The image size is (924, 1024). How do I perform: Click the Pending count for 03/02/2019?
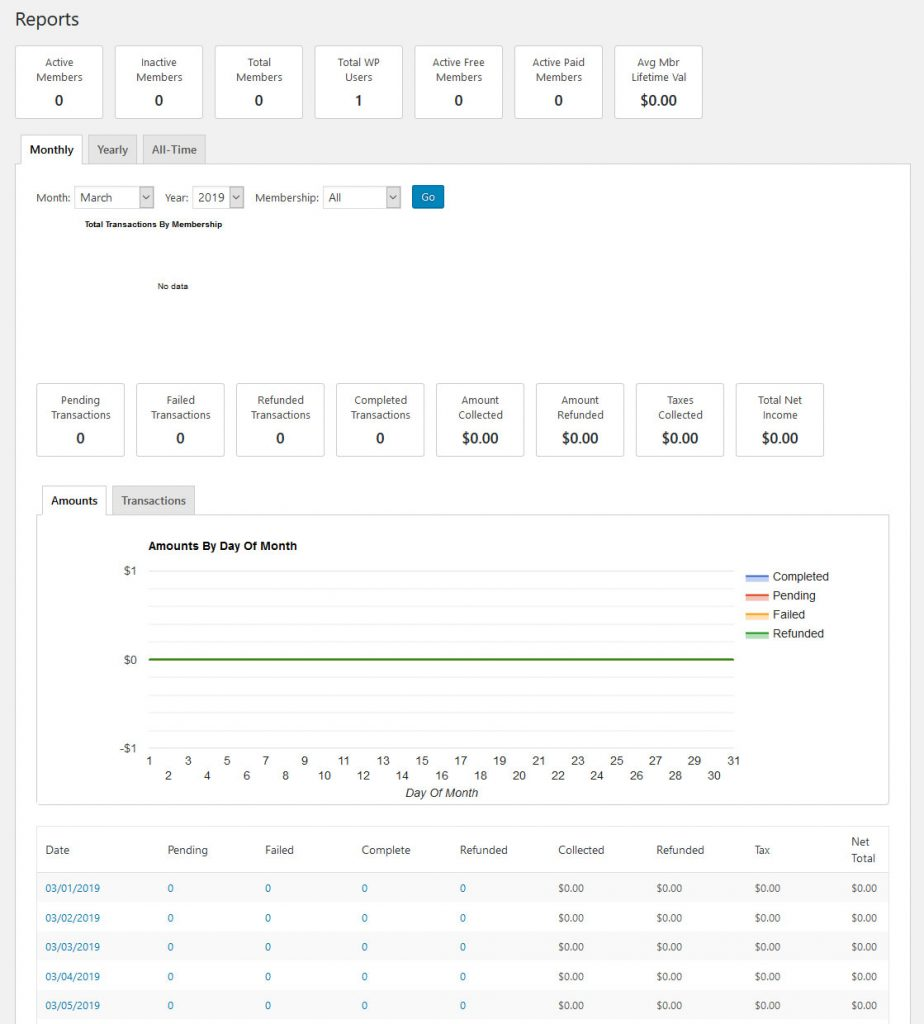pos(170,918)
